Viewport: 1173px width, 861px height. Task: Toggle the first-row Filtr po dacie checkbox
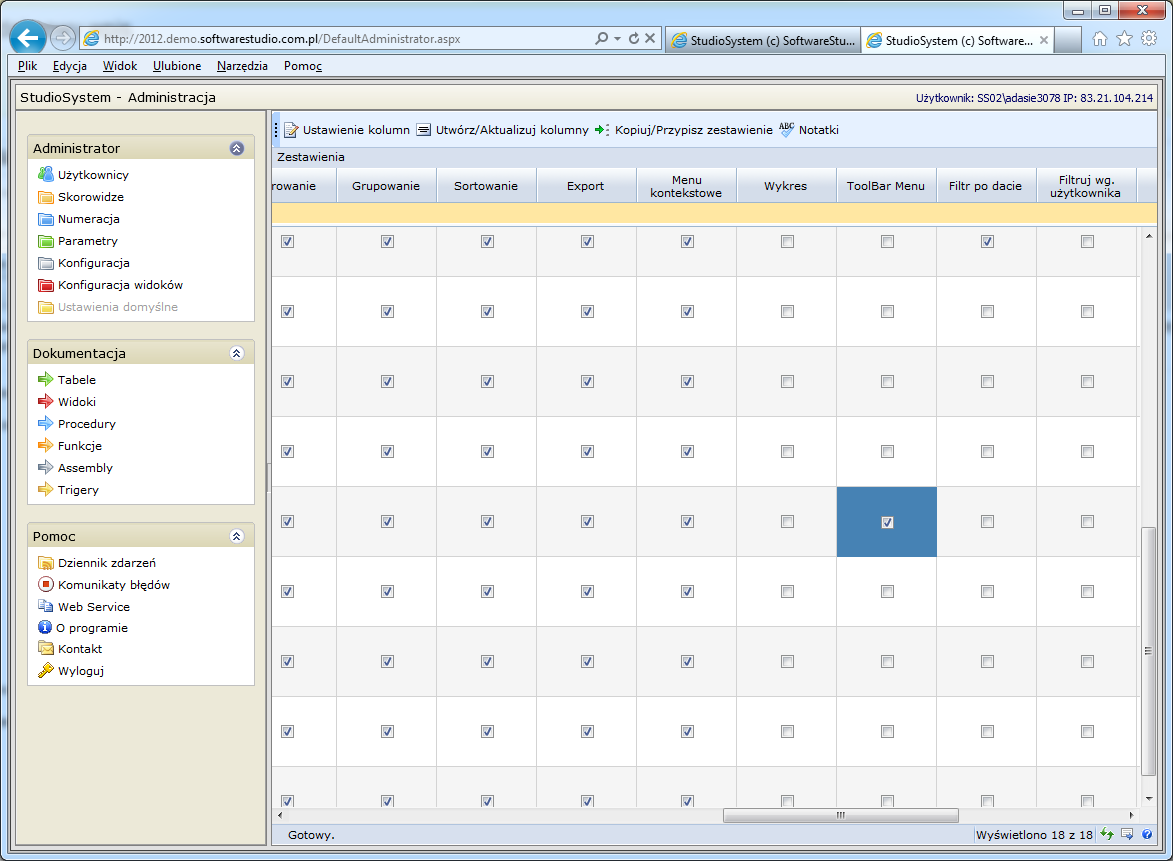pyautogui.click(x=987, y=242)
